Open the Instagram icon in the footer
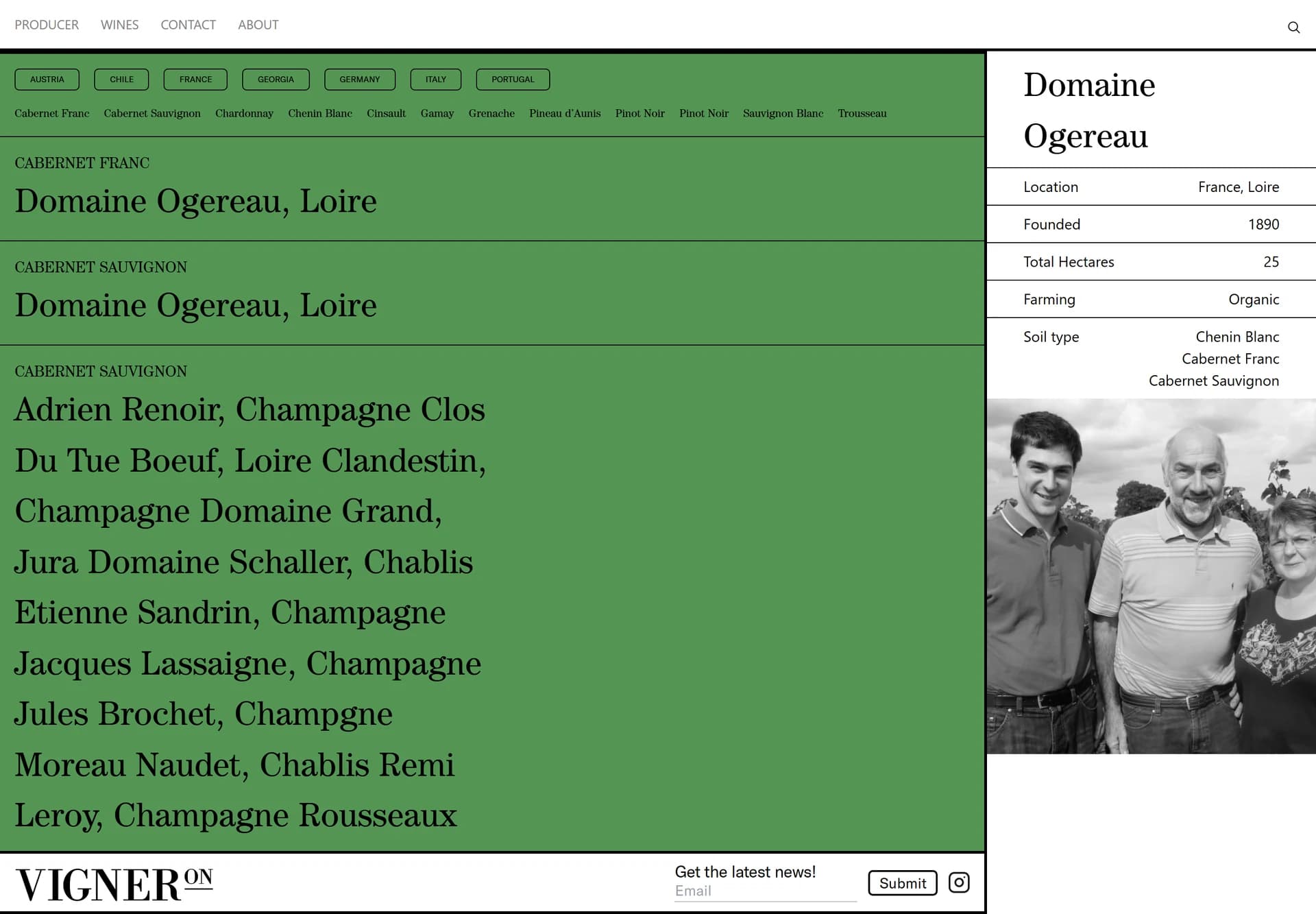Image resolution: width=1316 pixels, height=914 pixels. coord(958,882)
